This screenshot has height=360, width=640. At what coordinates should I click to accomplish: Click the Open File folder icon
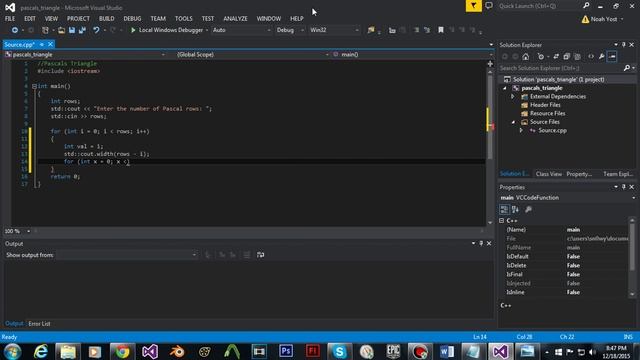(x=61, y=30)
